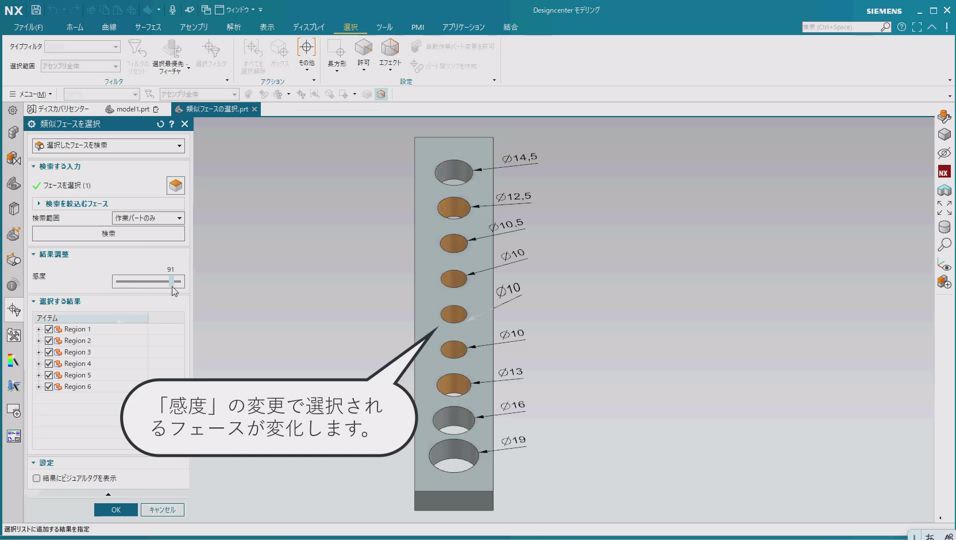Uncheck the Region 4 checkbox

click(49, 364)
